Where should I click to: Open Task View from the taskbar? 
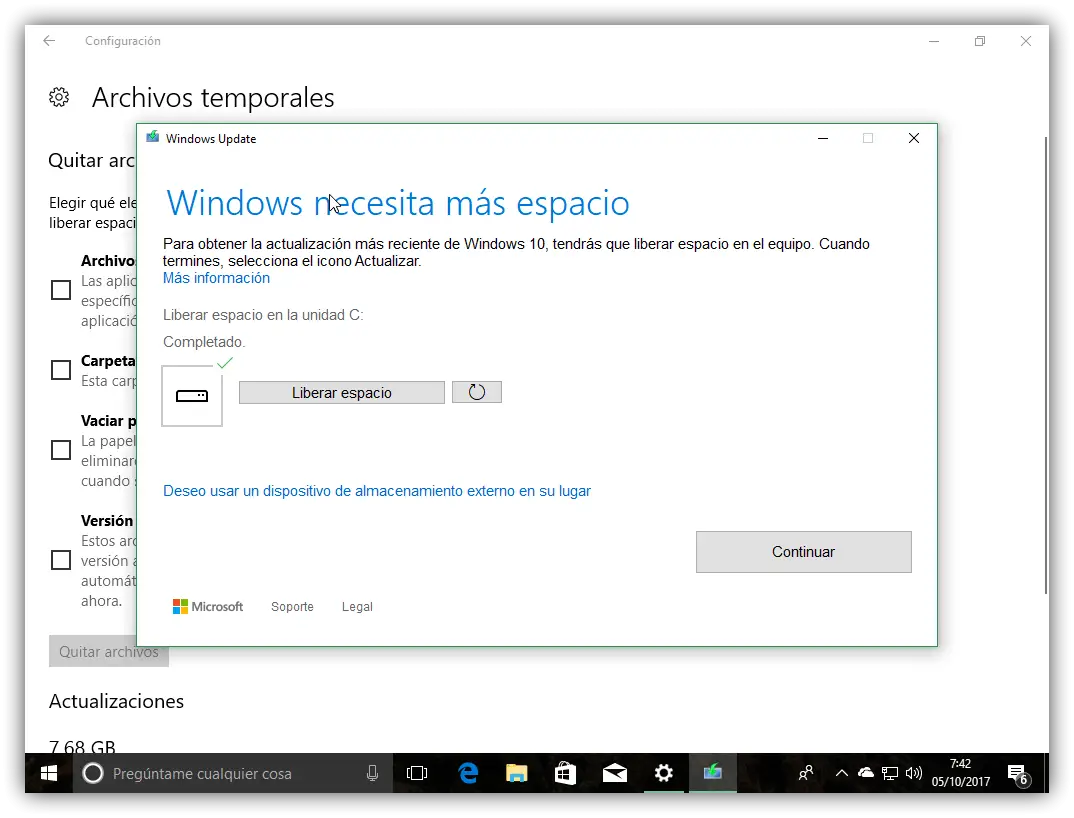pyautogui.click(x=416, y=773)
